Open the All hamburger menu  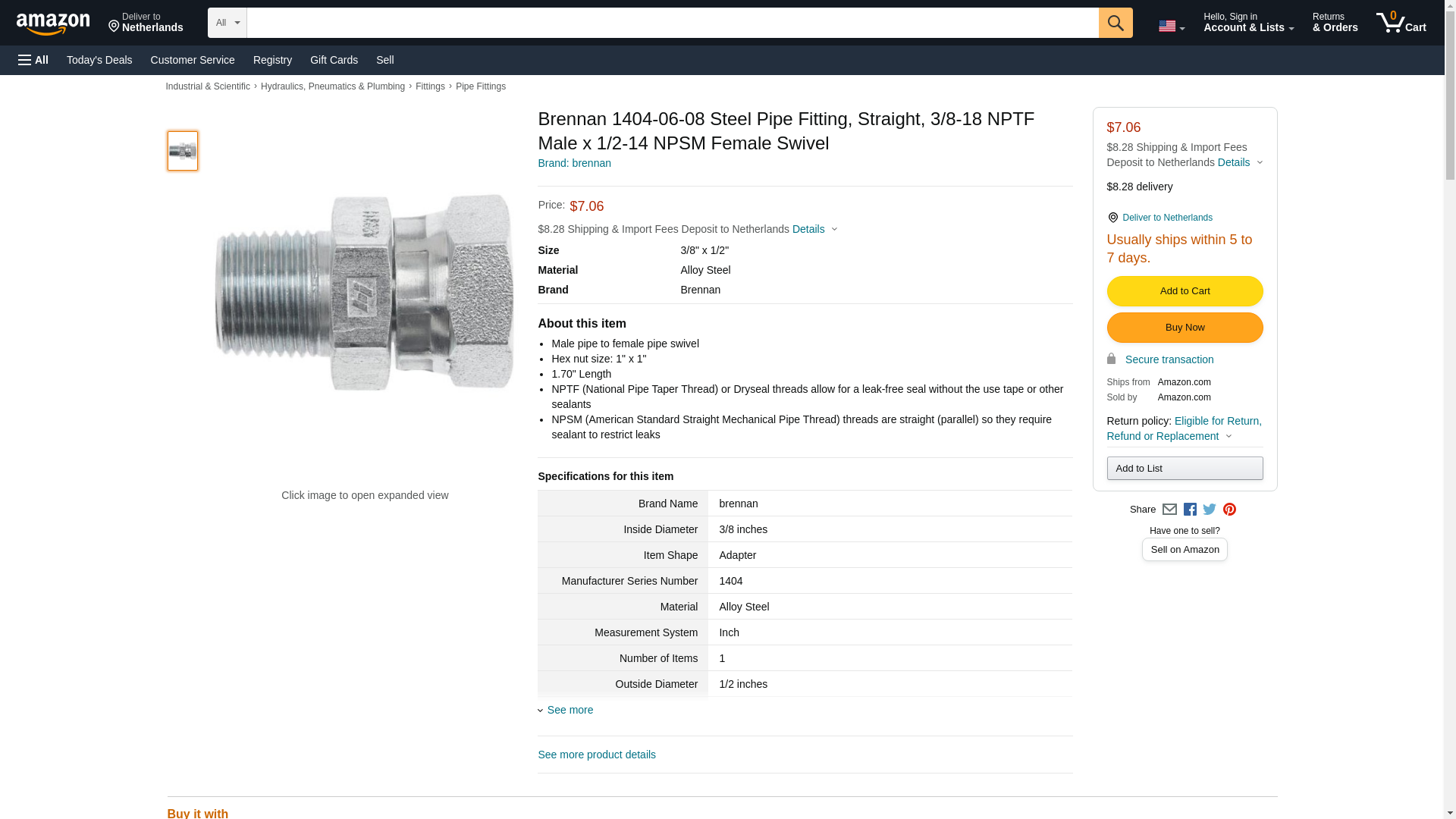(x=33, y=60)
